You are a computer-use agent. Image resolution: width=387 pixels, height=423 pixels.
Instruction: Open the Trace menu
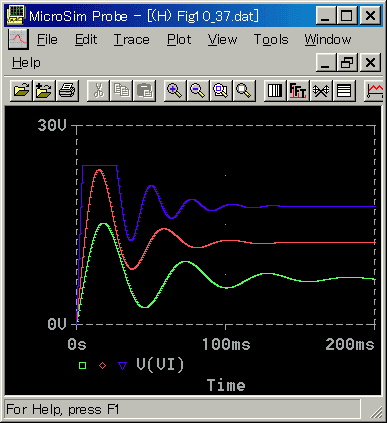click(132, 40)
